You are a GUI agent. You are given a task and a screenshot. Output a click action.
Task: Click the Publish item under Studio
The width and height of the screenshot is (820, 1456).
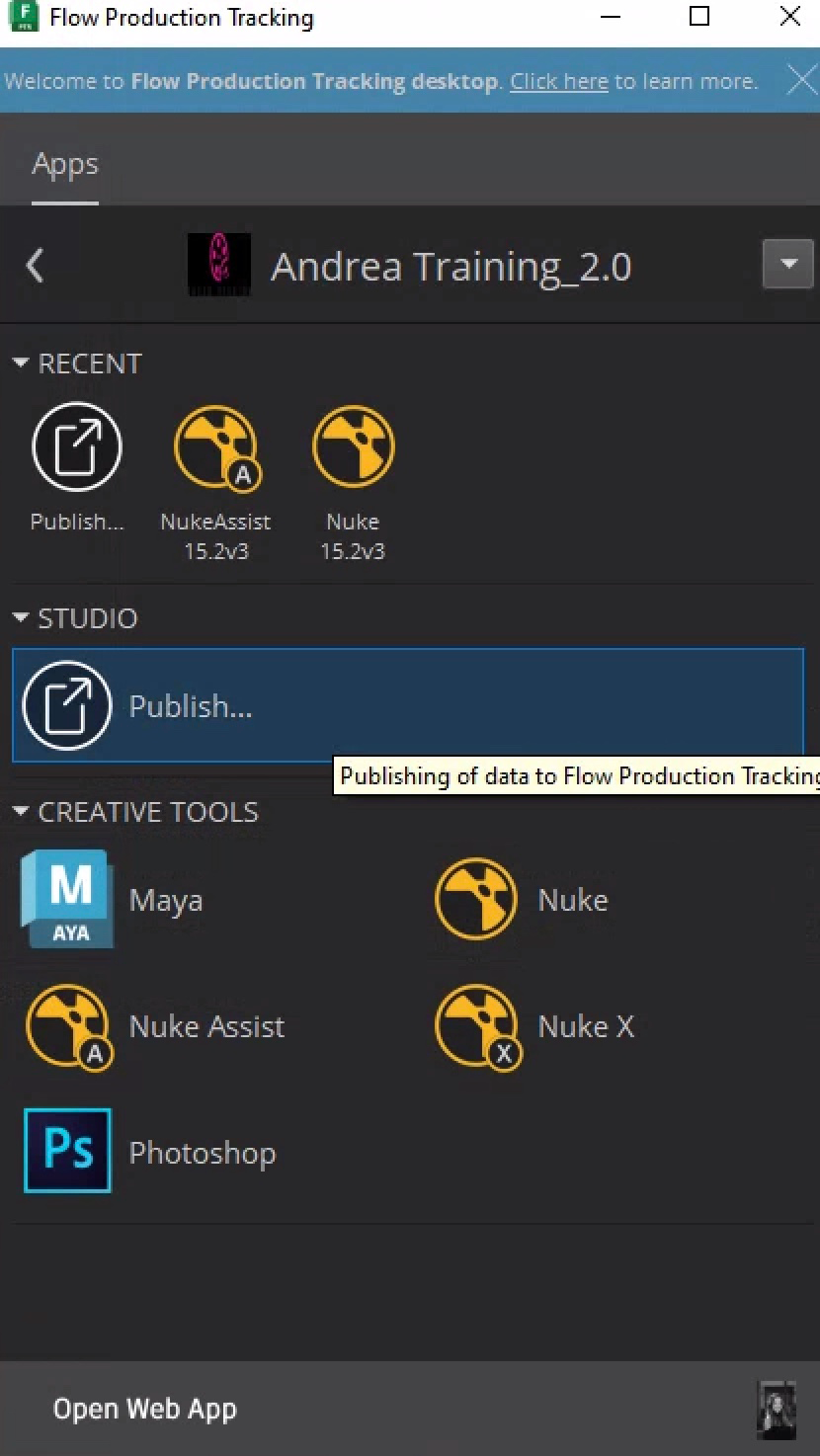click(407, 705)
